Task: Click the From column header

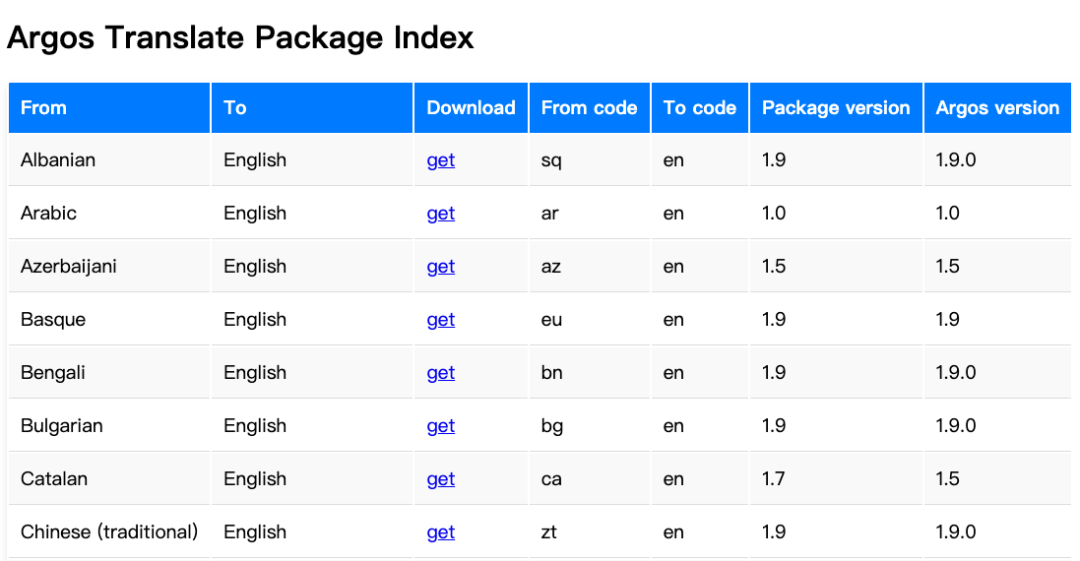Action: coord(44,108)
